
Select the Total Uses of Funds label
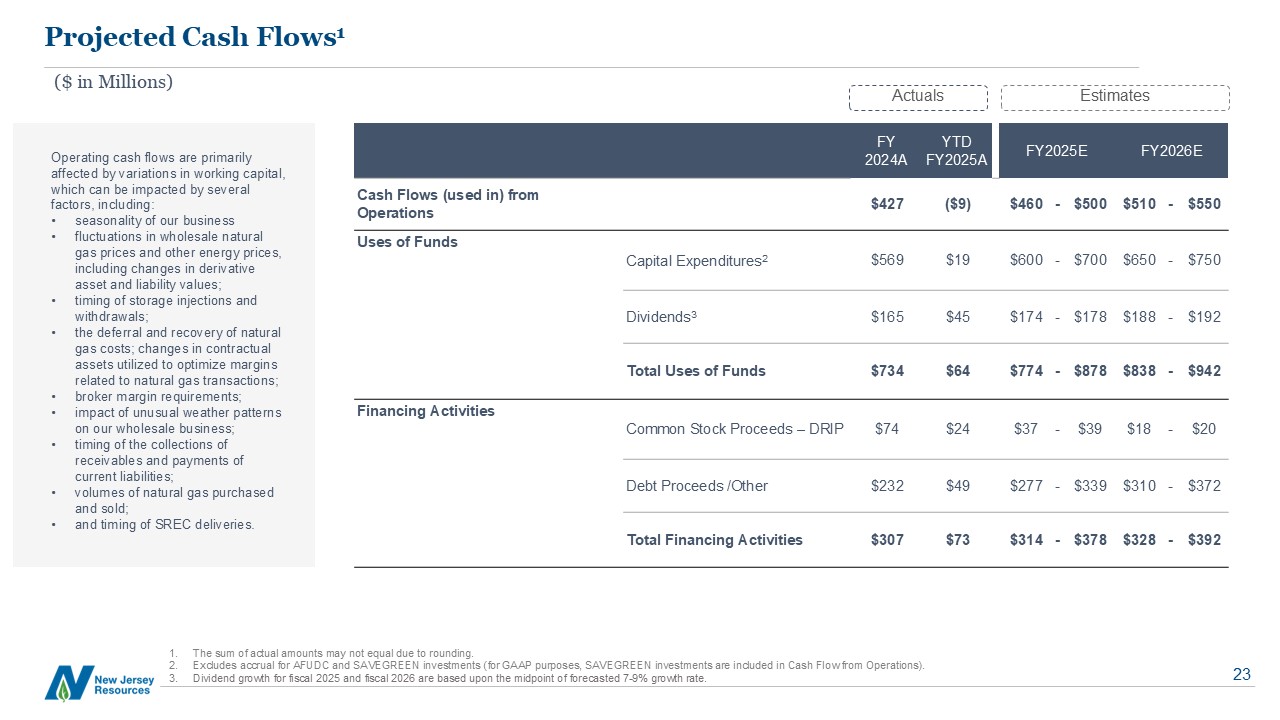point(696,371)
